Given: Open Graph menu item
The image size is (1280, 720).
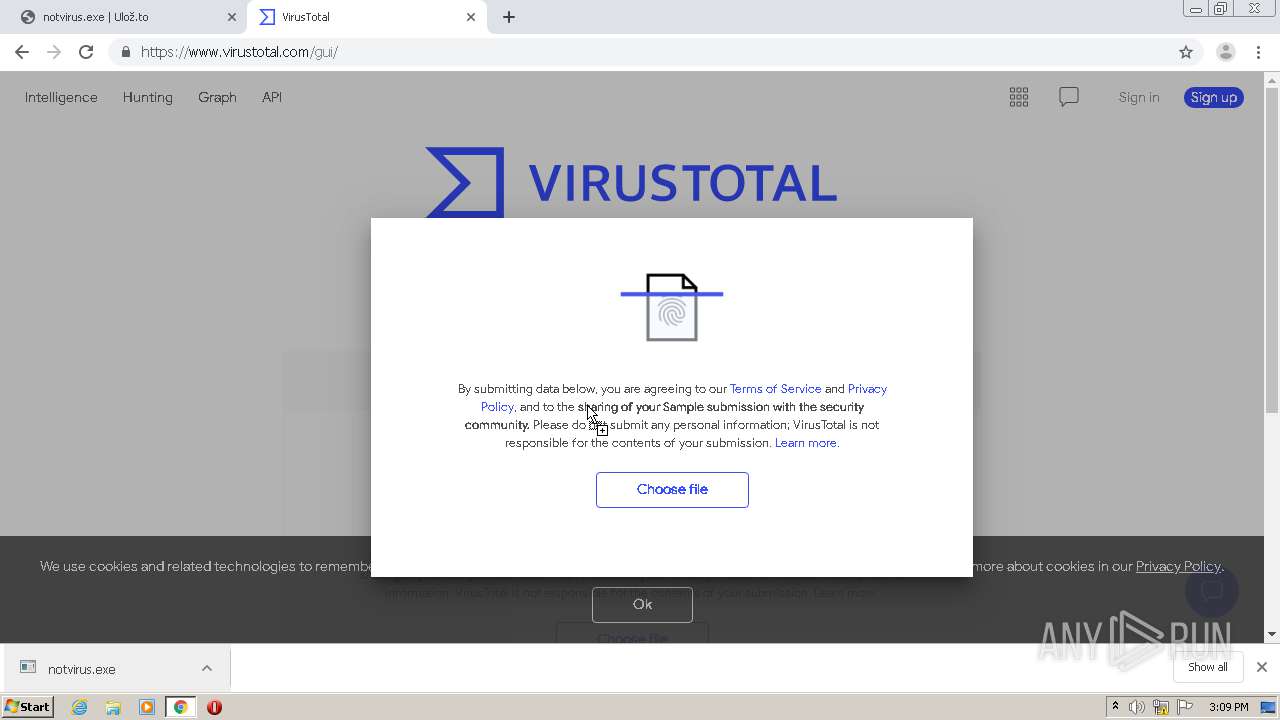Looking at the screenshot, I should [217, 97].
